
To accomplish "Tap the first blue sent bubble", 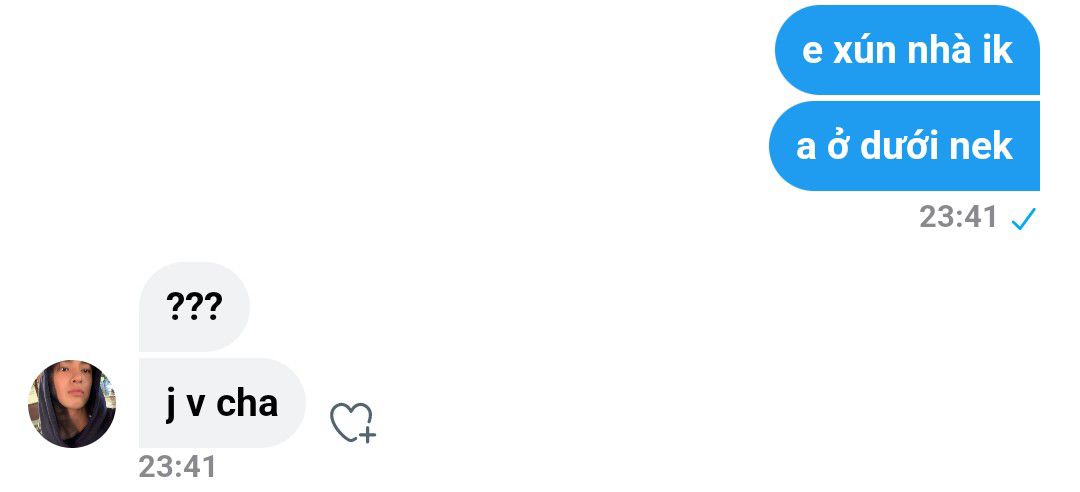I will (907, 50).
